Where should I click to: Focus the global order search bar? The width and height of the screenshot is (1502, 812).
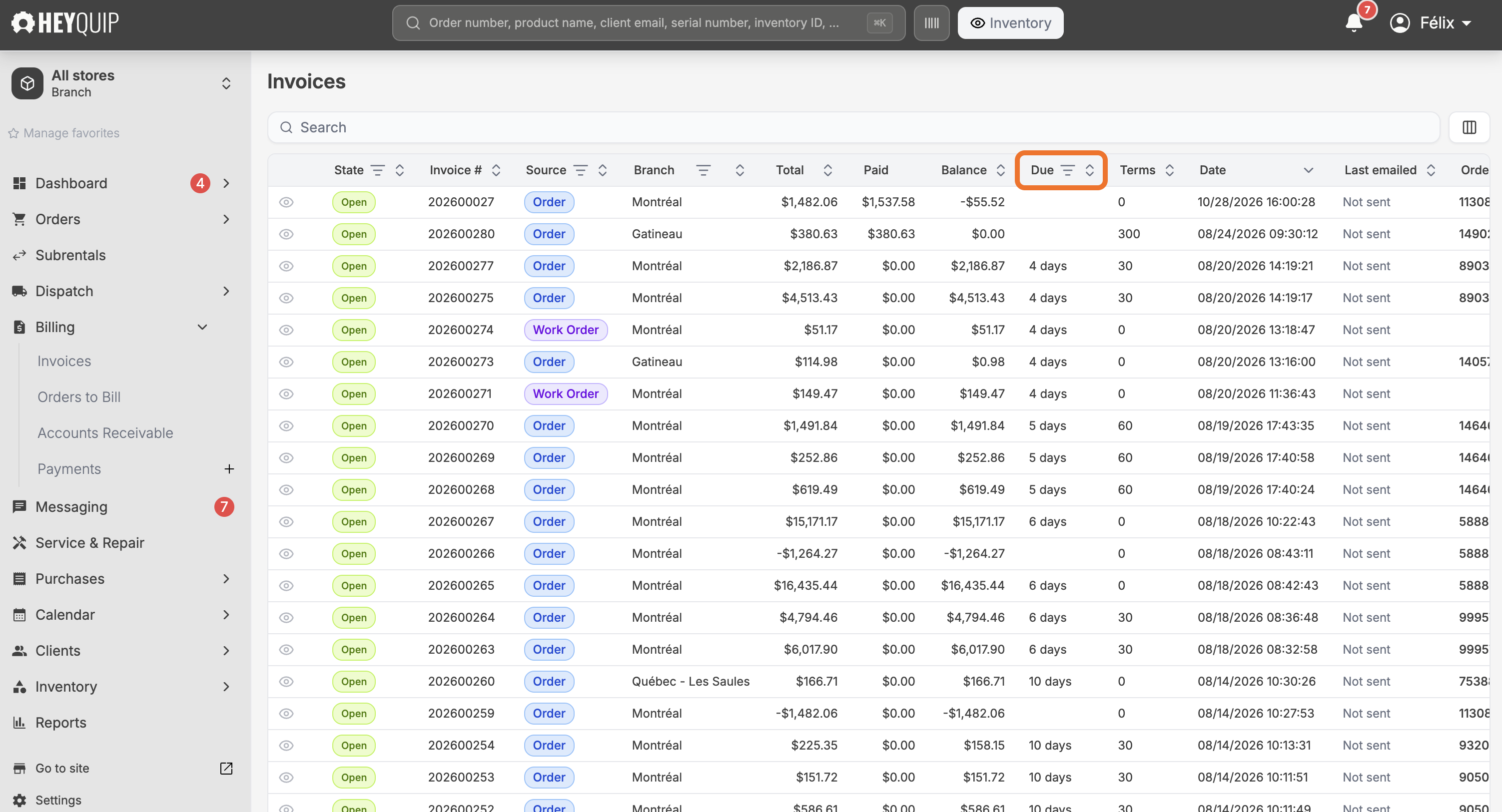(649, 23)
